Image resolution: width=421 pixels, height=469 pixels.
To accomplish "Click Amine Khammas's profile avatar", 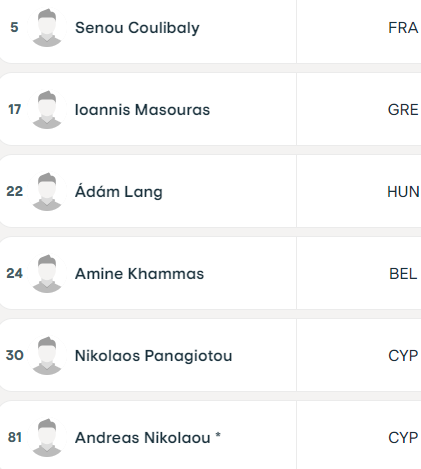I will [x=47, y=273].
